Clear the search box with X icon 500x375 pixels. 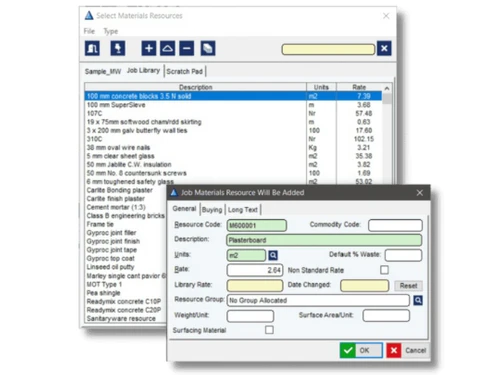pyautogui.click(x=384, y=48)
